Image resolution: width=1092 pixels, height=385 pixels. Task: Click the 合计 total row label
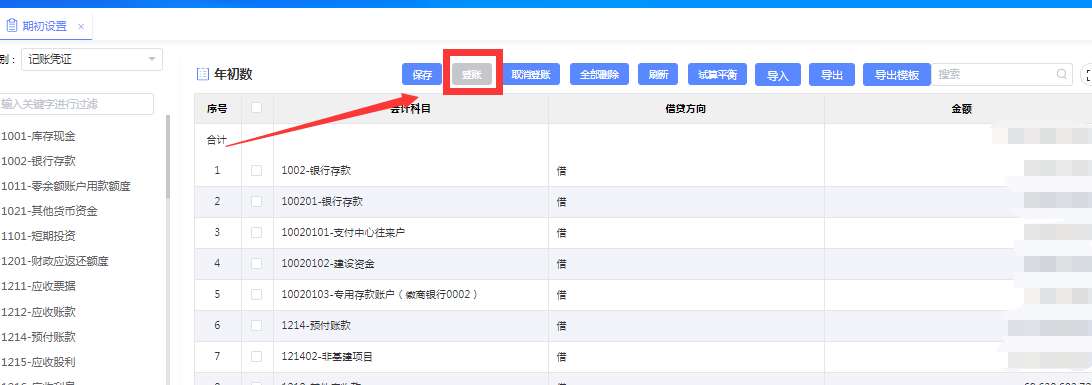pyautogui.click(x=217, y=140)
